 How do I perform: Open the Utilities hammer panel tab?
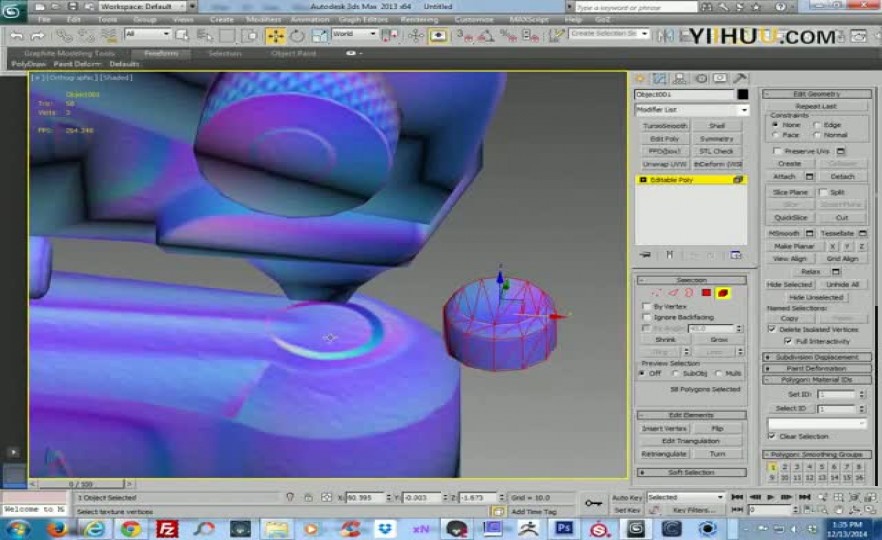(x=741, y=79)
